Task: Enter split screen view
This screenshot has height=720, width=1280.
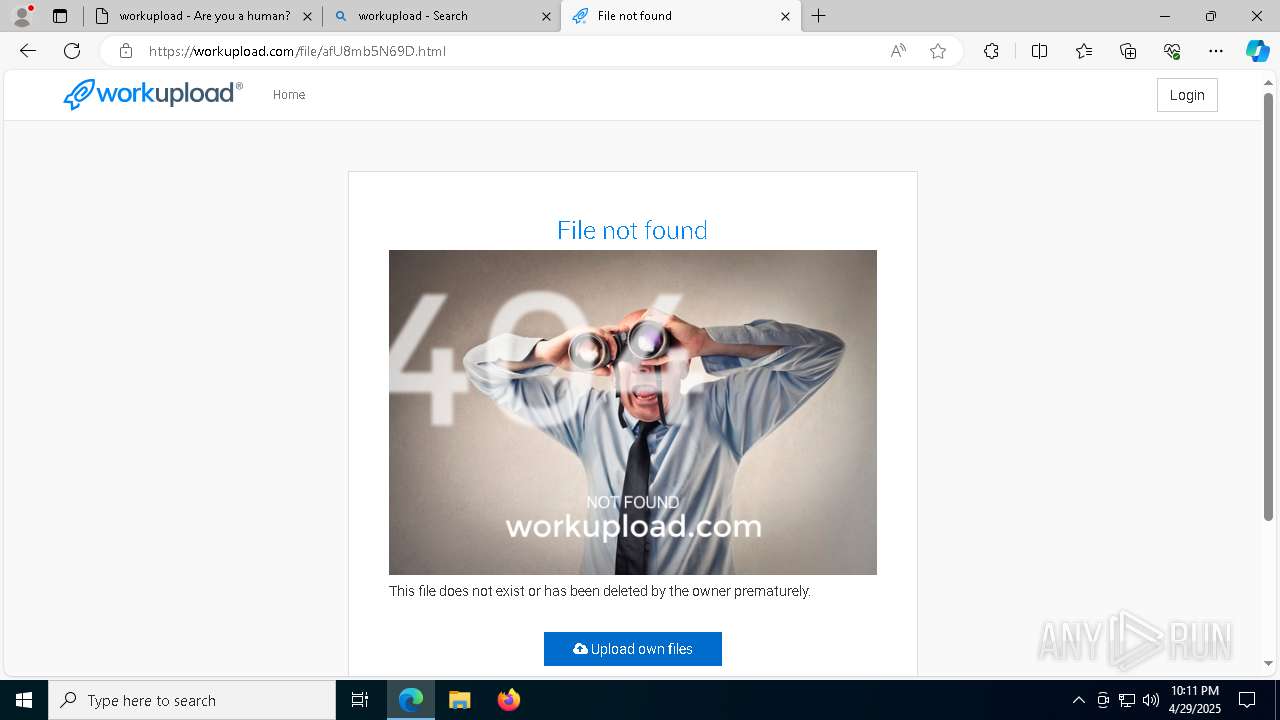Action: 1039,51
